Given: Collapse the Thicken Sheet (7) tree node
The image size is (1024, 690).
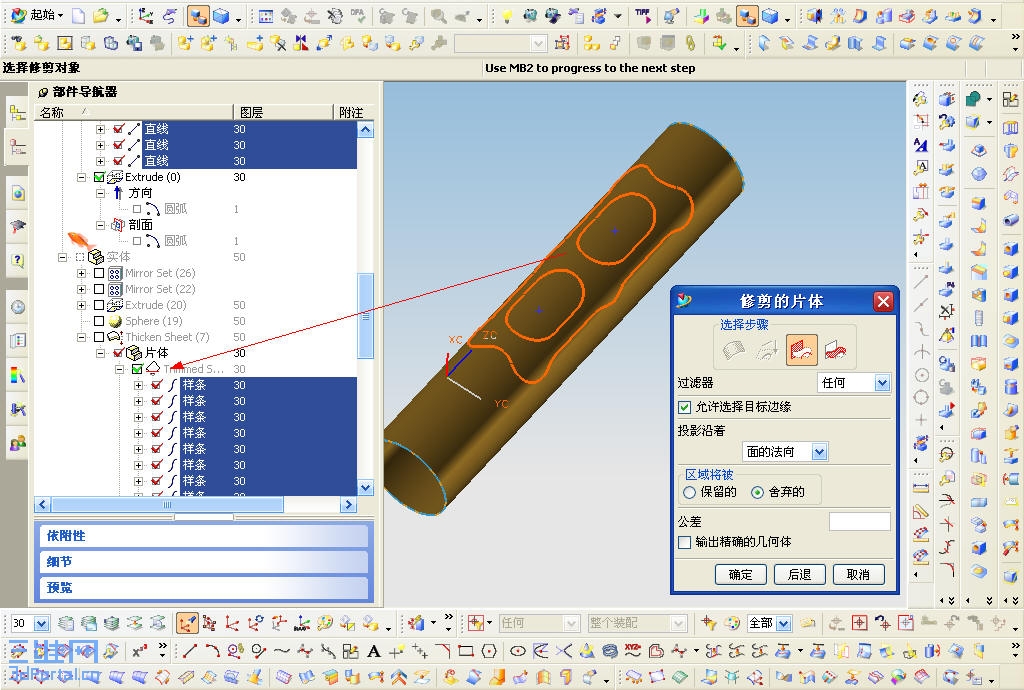Looking at the screenshot, I should point(82,337).
